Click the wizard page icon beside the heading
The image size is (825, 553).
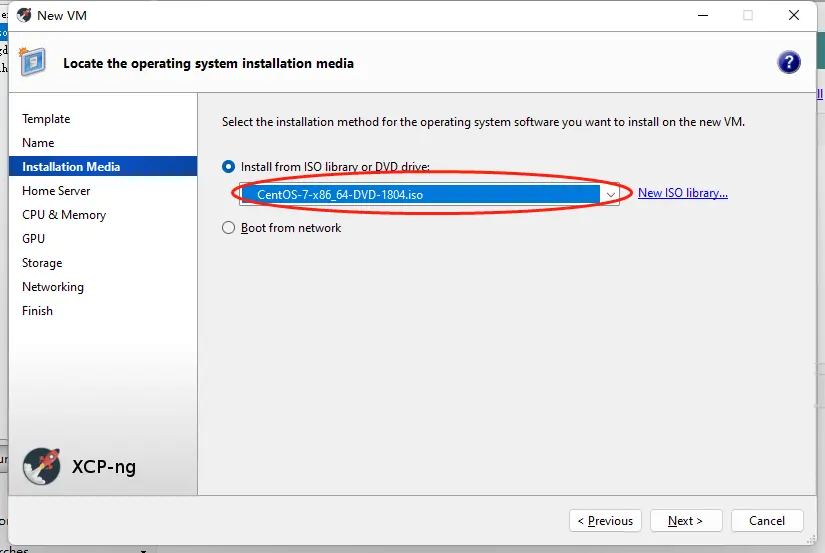(x=33, y=62)
